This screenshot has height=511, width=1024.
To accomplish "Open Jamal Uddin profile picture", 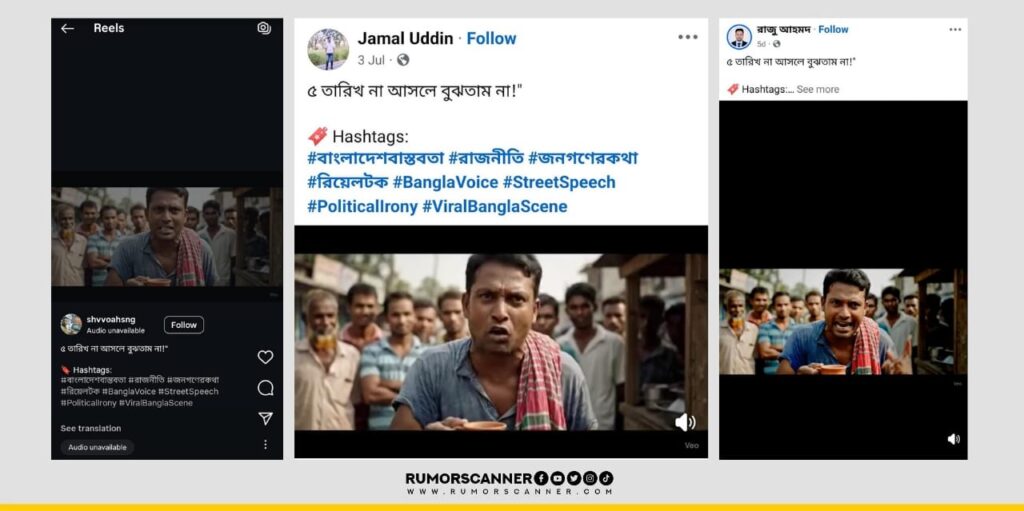I will (328, 49).
